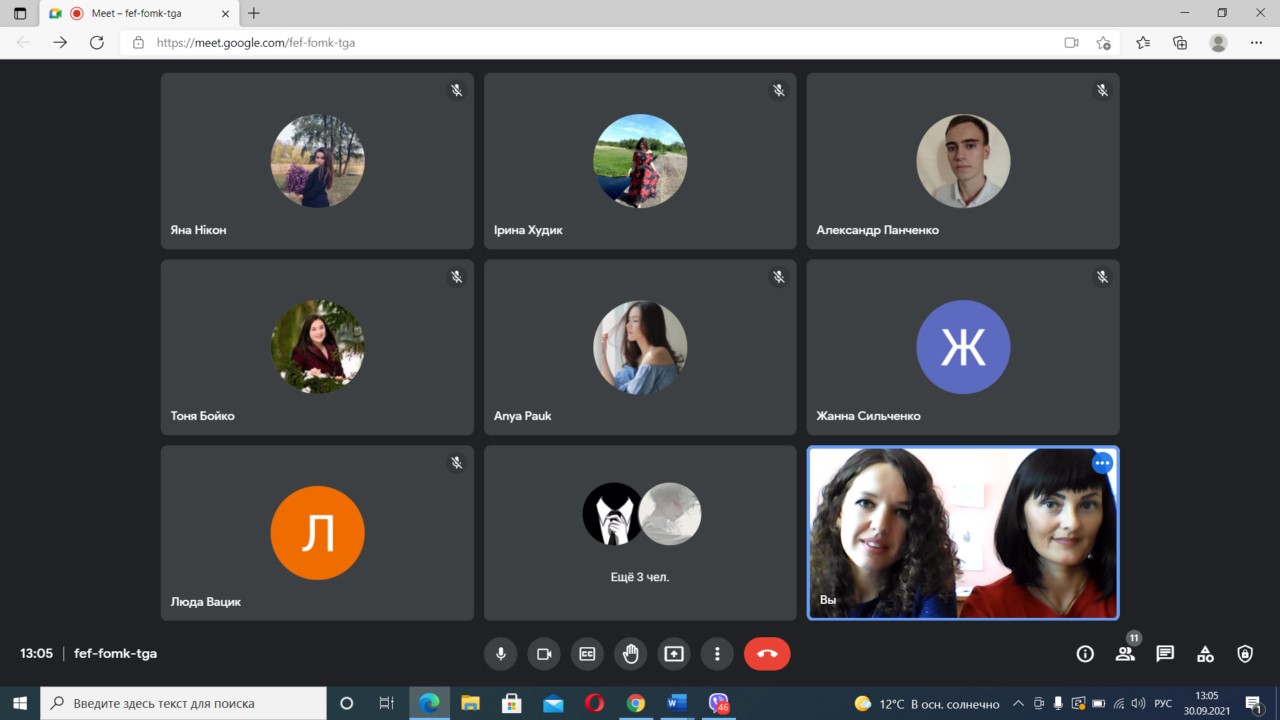Open options on your own video tile
The width and height of the screenshot is (1280, 720).
[1102, 463]
